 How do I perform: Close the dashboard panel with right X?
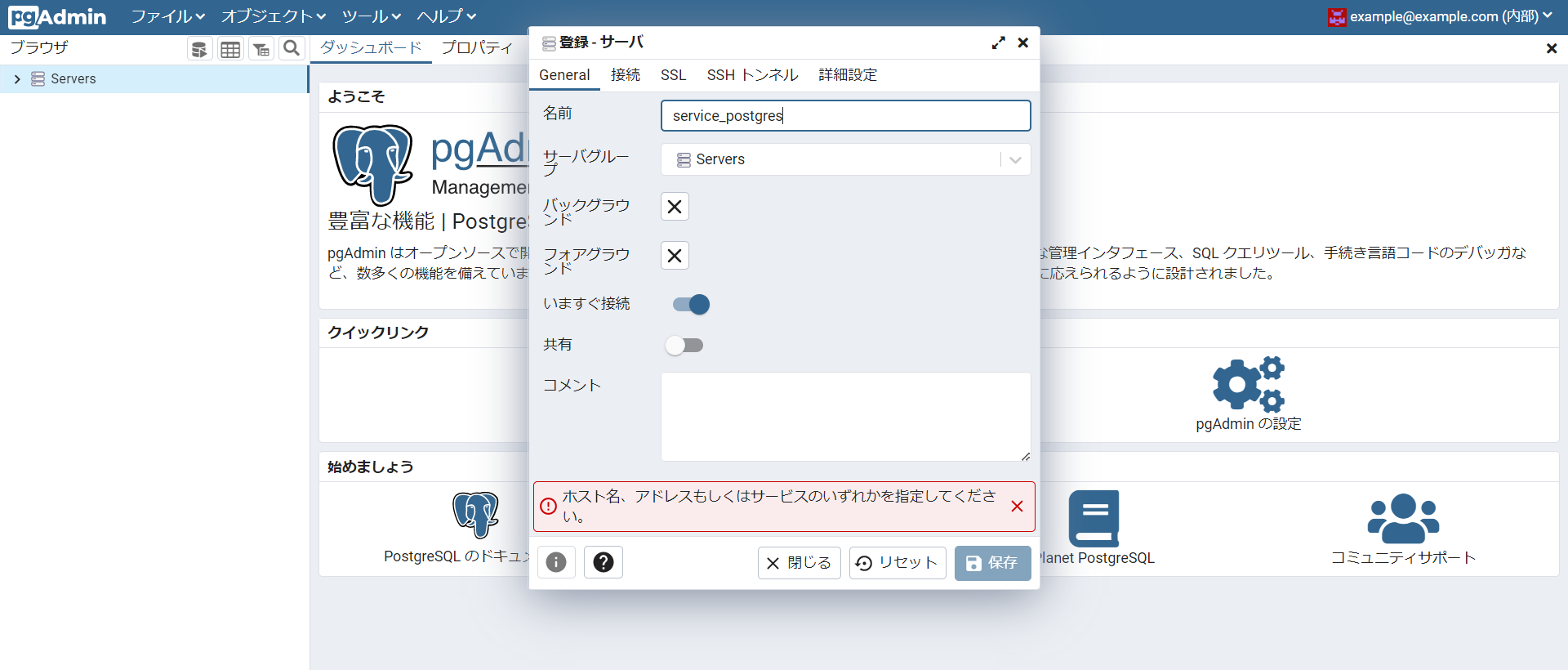click(1552, 49)
